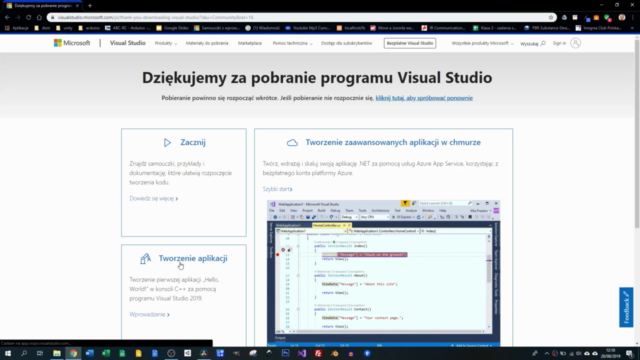This screenshot has width=640, height=360.
Task: Open the Chrome profile avatar
Action: 622,17
